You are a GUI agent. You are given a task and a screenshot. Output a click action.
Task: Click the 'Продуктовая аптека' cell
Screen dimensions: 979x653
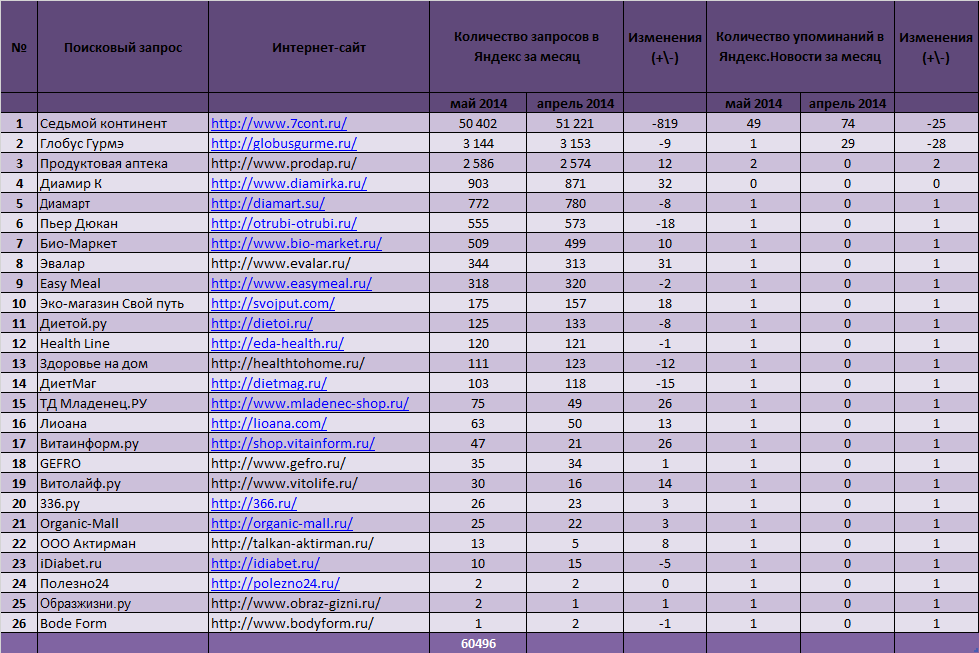click(x=123, y=164)
